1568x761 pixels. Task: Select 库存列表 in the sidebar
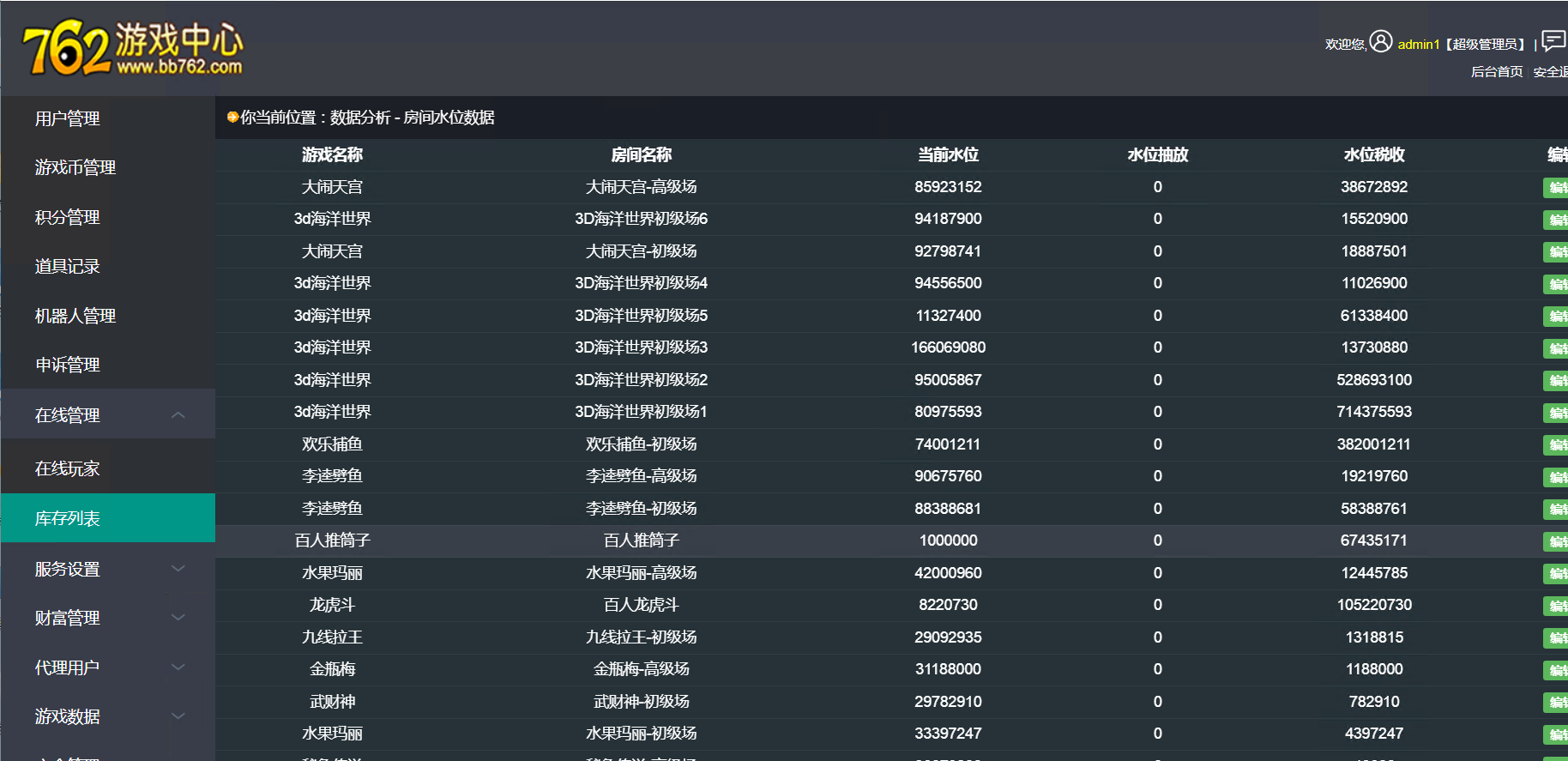click(68, 518)
